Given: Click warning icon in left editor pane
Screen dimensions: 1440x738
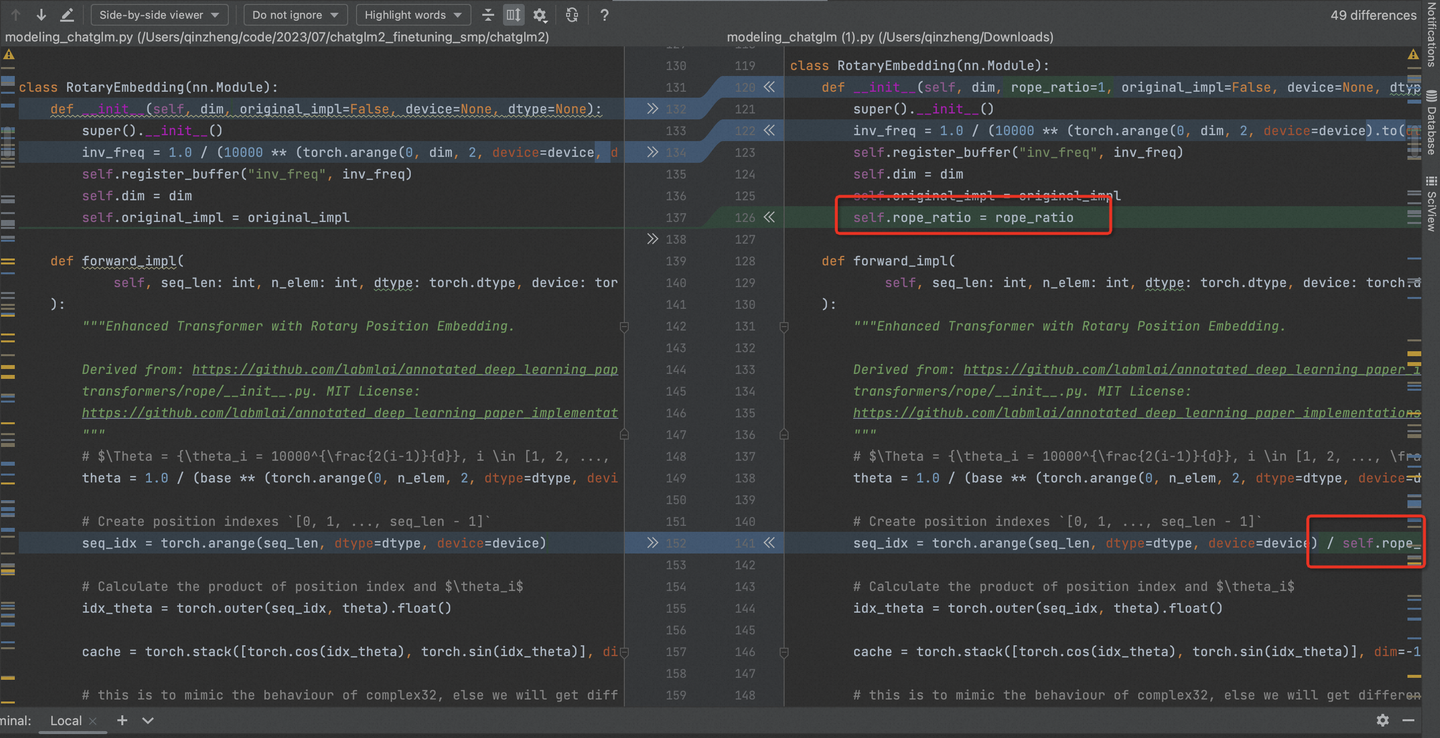Looking at the screenshot, I should [9, 55].
